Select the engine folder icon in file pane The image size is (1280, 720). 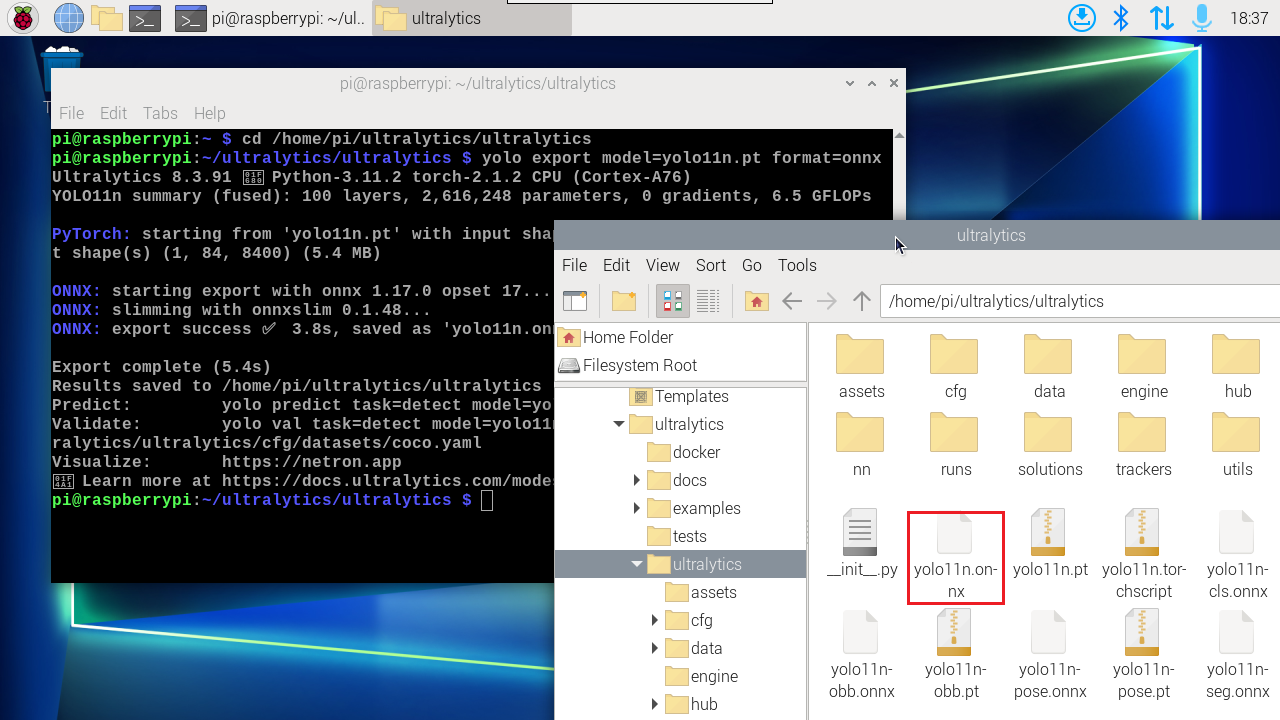(x=1143, y=367)
